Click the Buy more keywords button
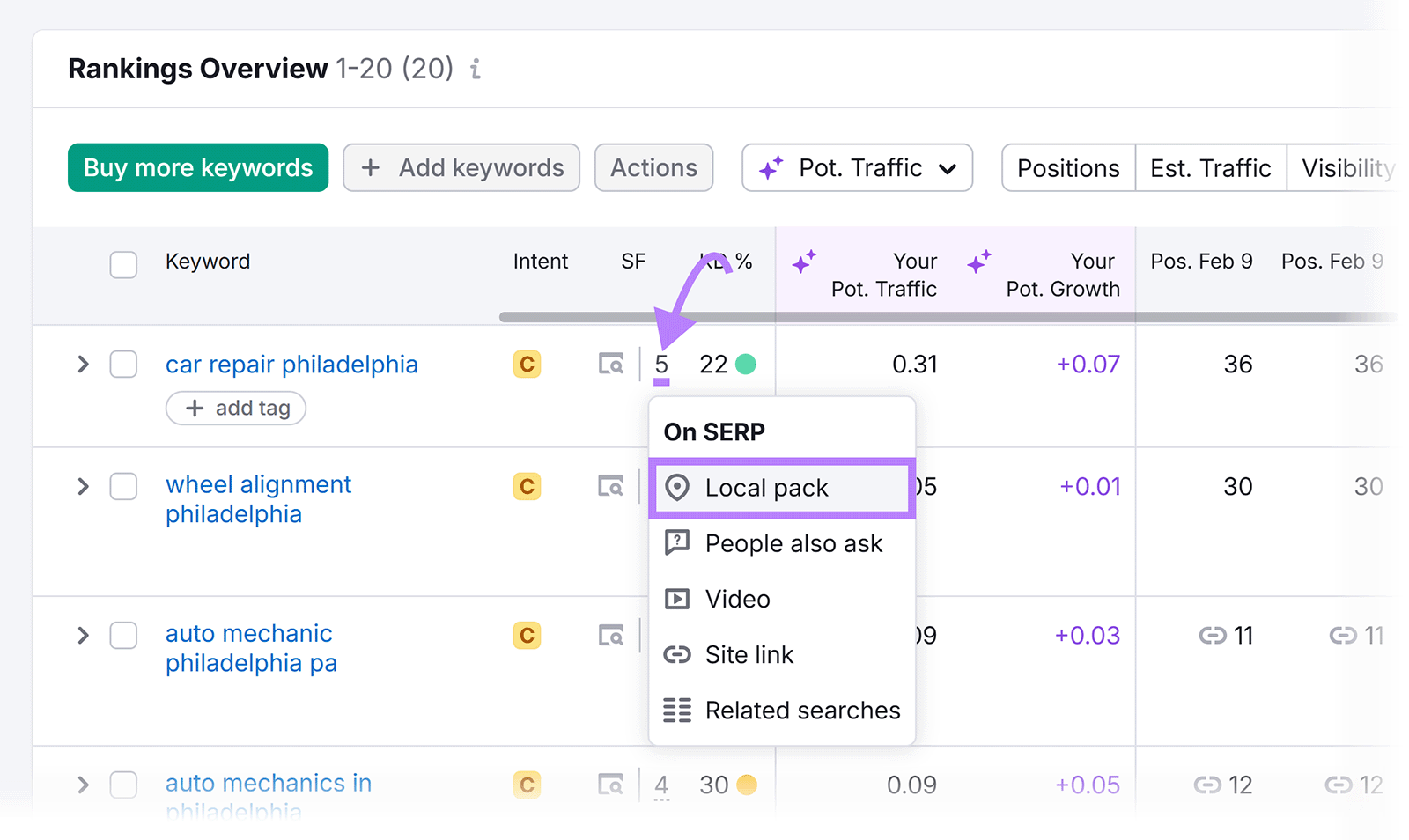This screenshot has height=840, width=1409. click(x=197, y=167)
